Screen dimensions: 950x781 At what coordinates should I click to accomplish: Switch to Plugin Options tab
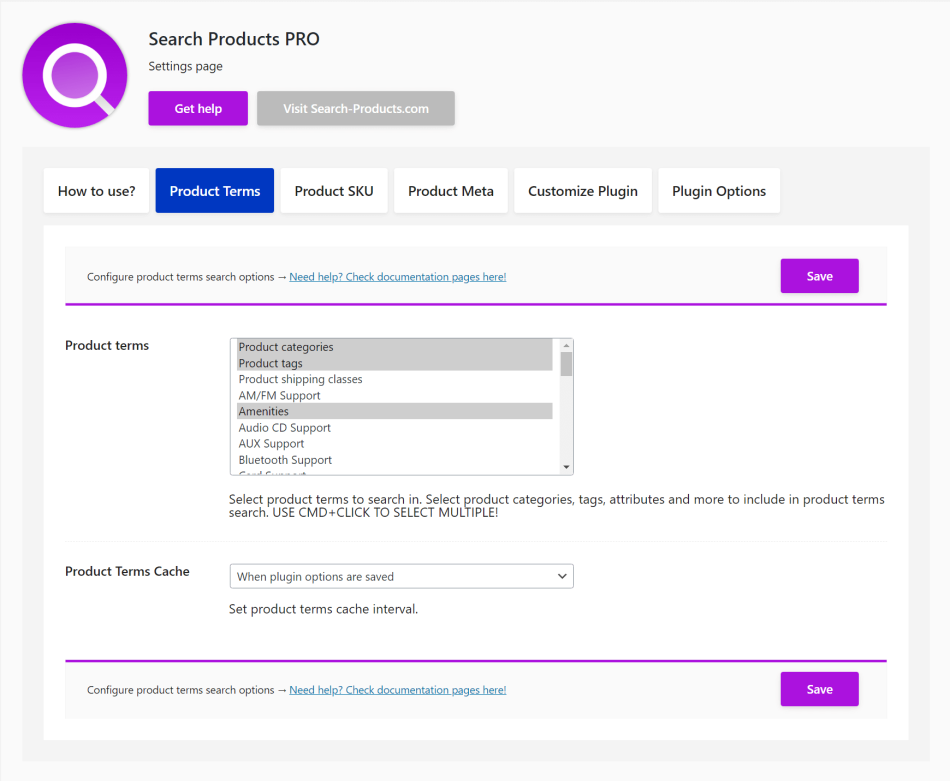tap(719, 191)
